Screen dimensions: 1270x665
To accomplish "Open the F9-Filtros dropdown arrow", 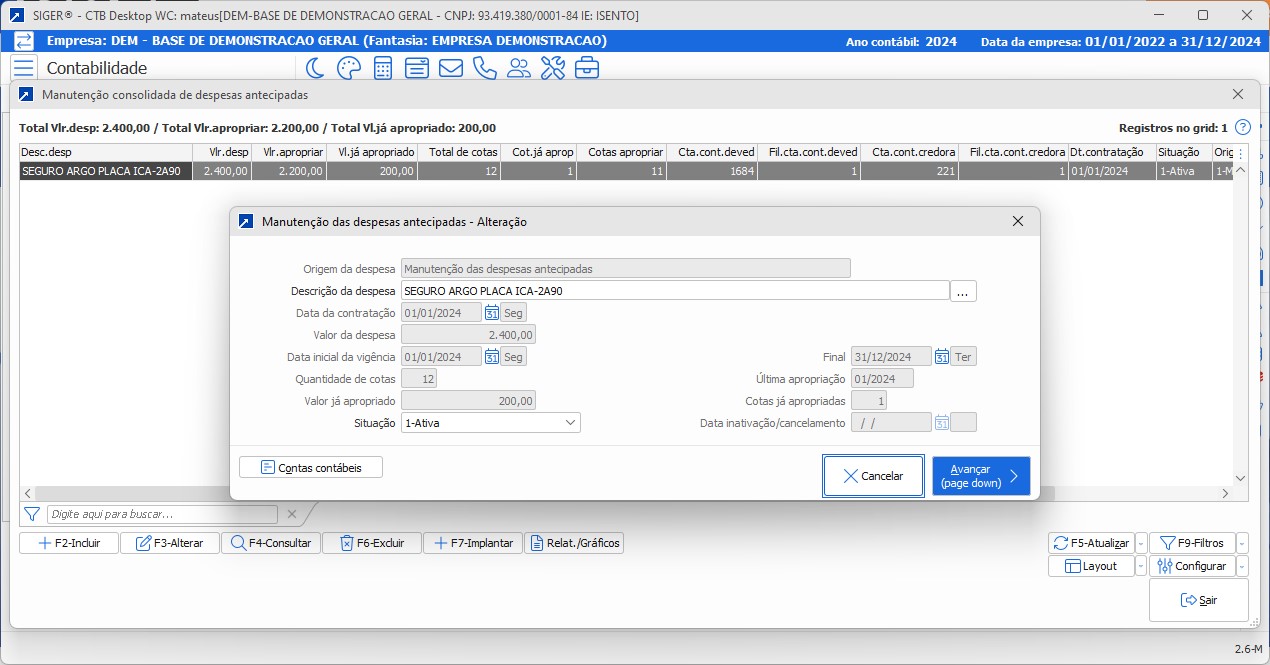I will (1242, 543).
